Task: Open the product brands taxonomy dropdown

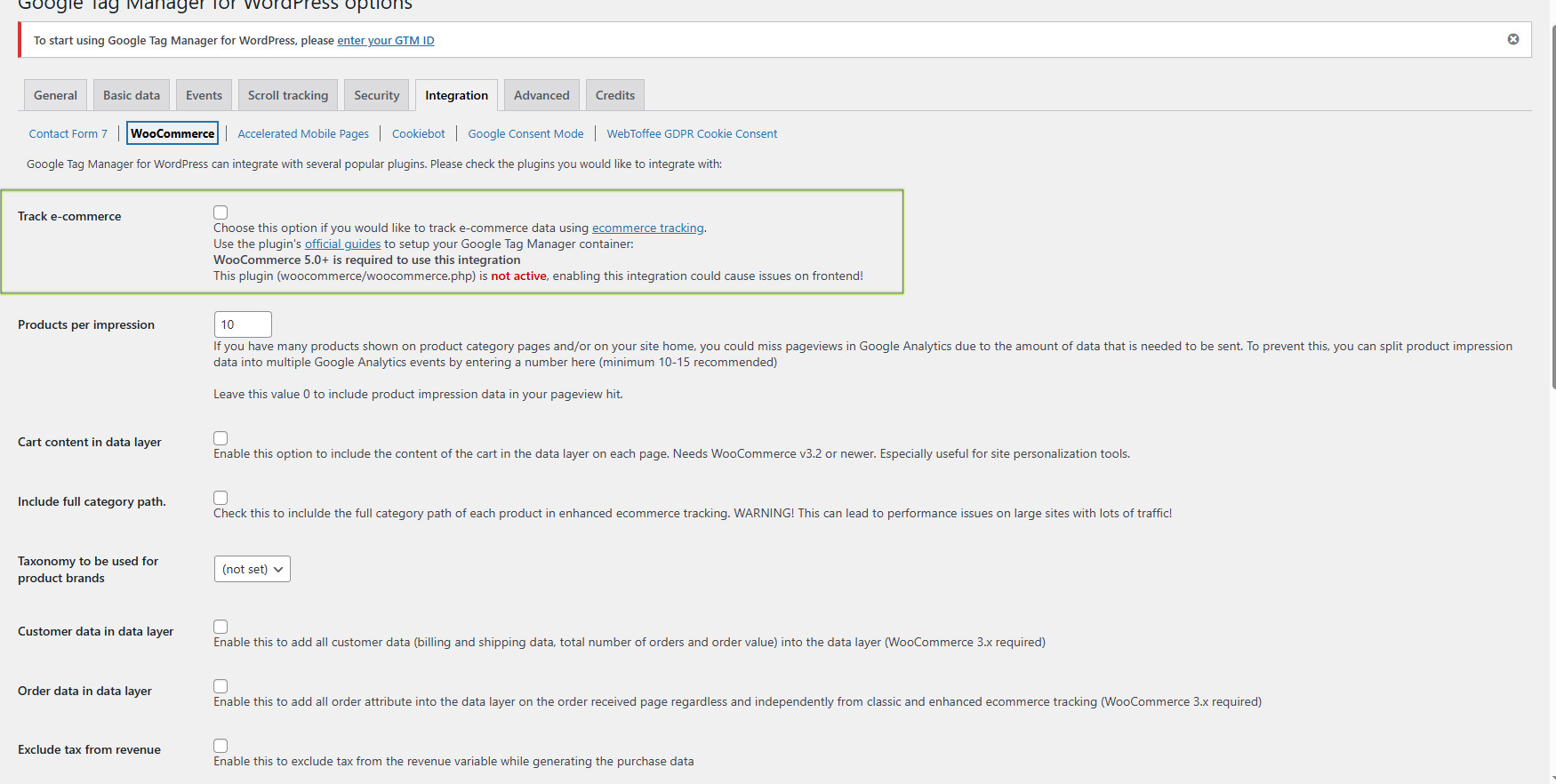Action: click(253, 569)
